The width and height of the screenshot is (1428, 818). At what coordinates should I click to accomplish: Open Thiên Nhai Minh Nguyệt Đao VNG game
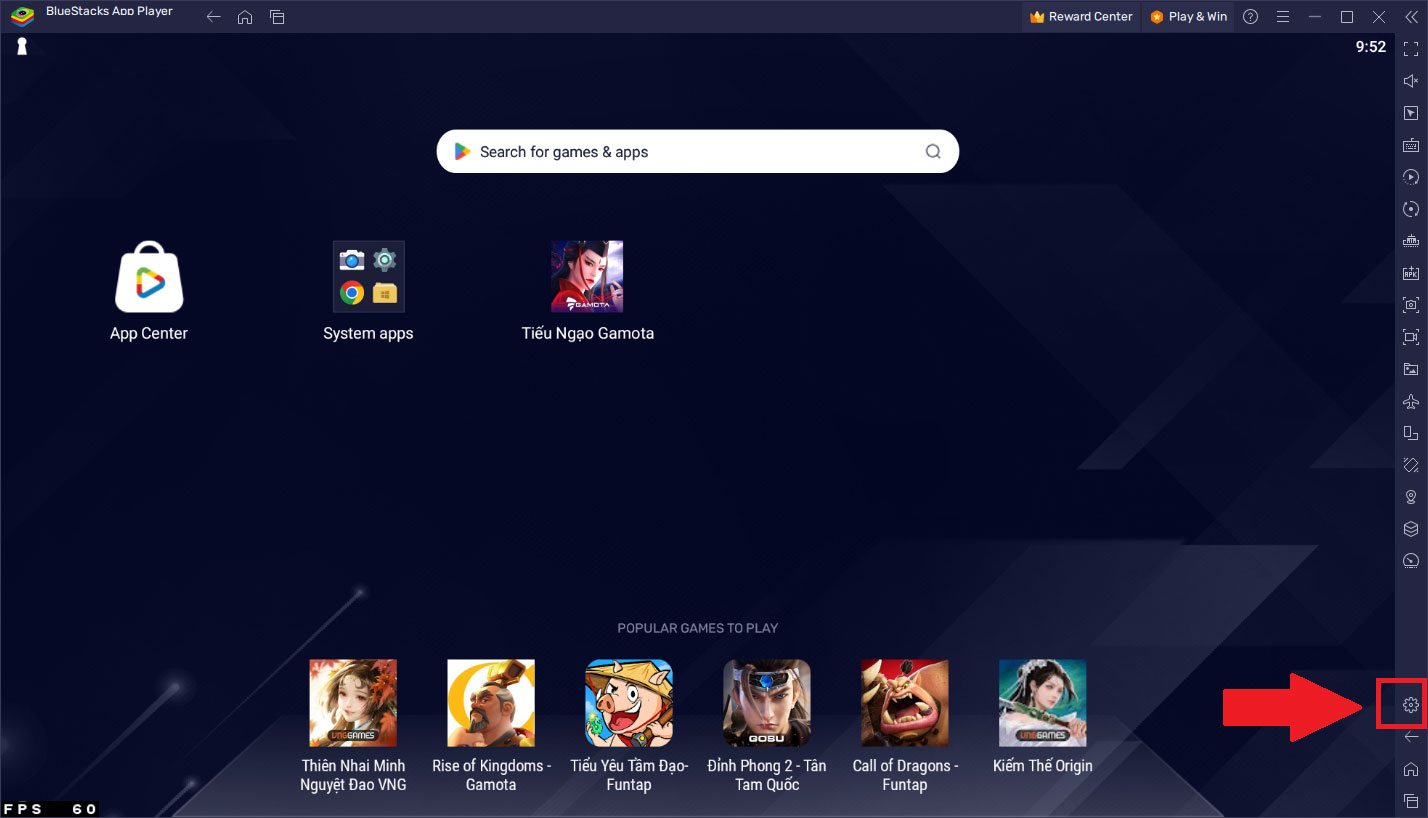(x=353, y=727)
